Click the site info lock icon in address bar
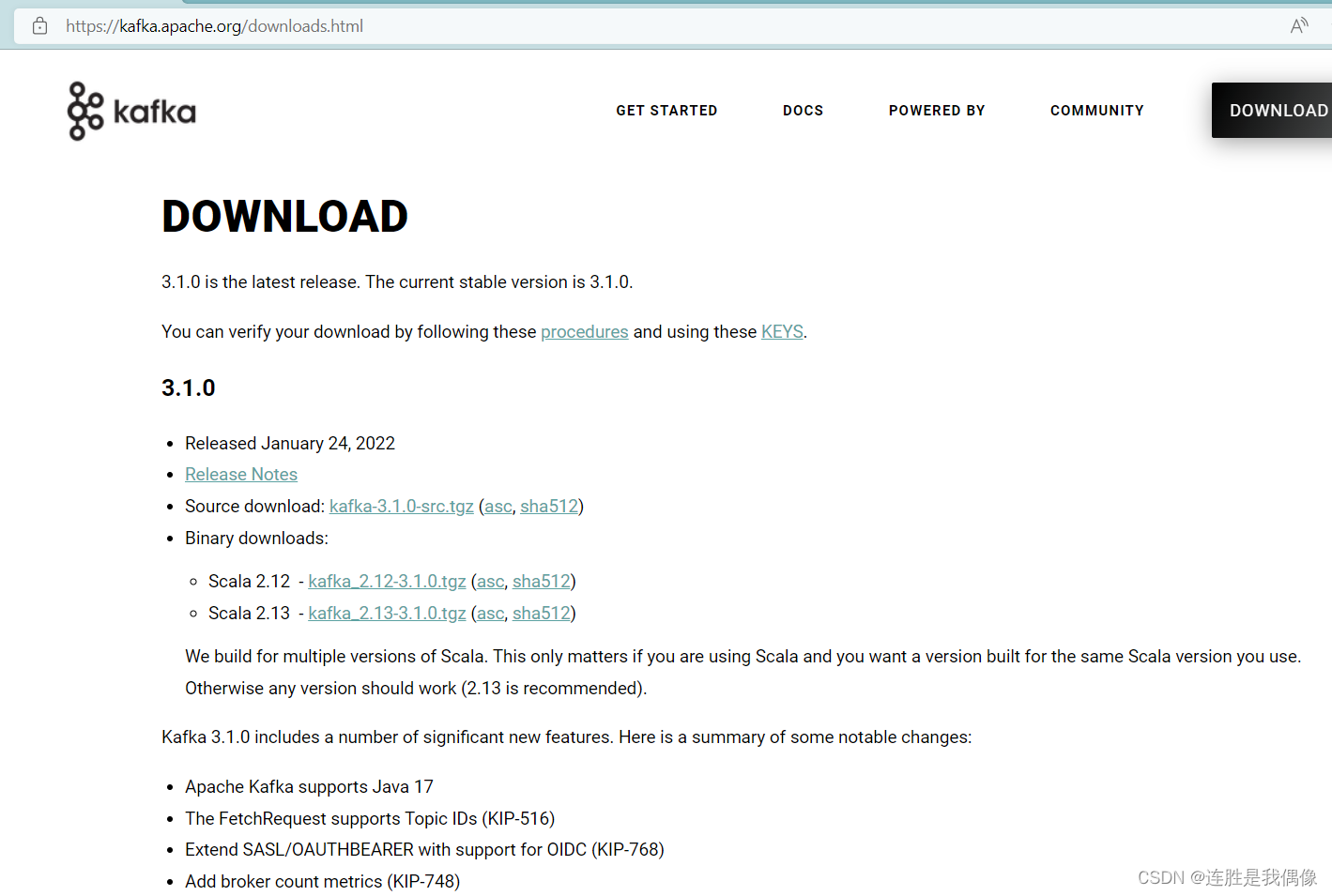Screen dimensions: 1332x896 (39, 26)
